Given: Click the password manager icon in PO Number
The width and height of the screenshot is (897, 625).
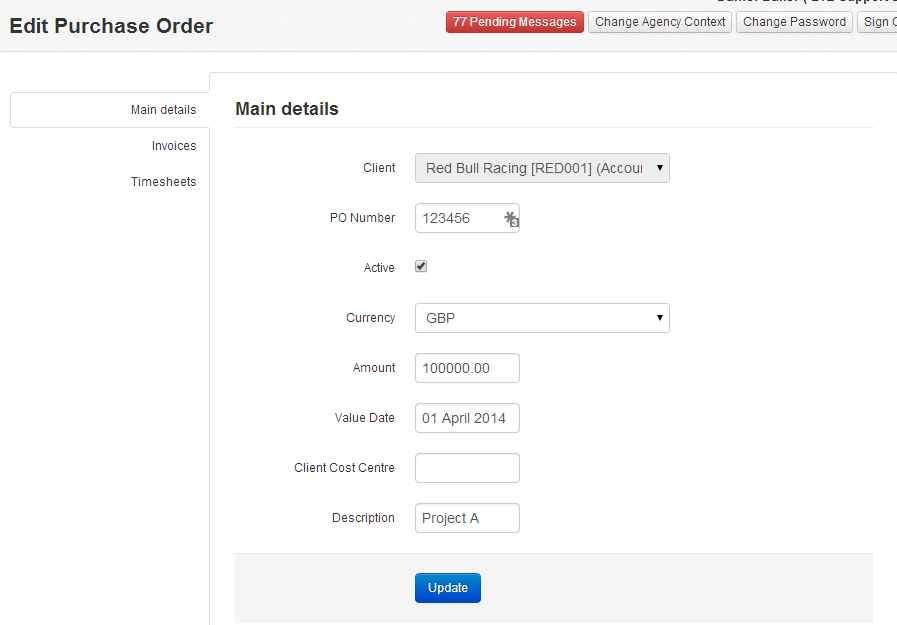Looking at the screenshot, I should pyautogui.click(x=511, y=219).
